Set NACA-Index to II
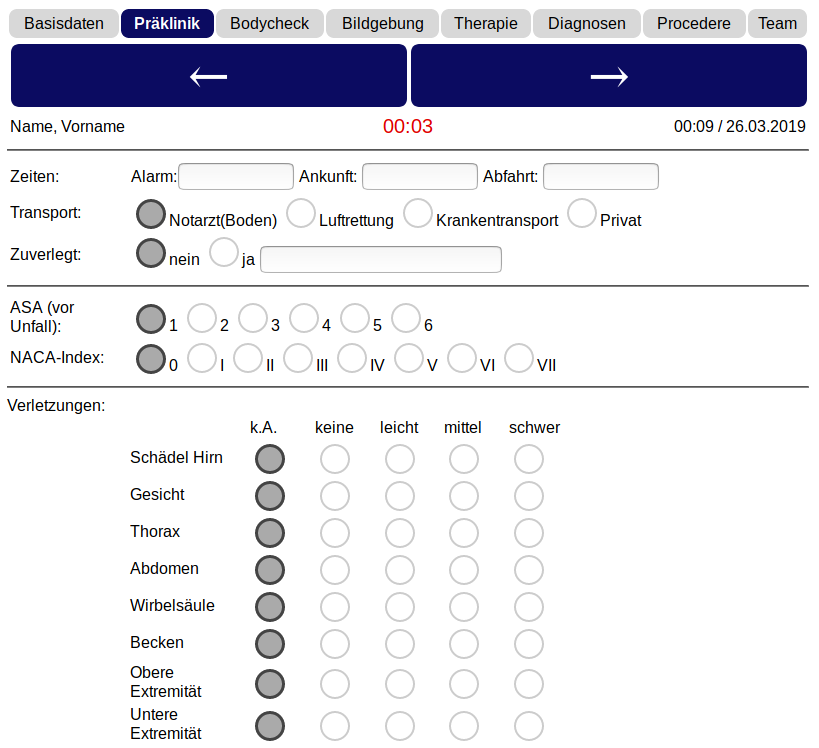The height and width of the screenshot is (748, 819). (x=248, y=358)
